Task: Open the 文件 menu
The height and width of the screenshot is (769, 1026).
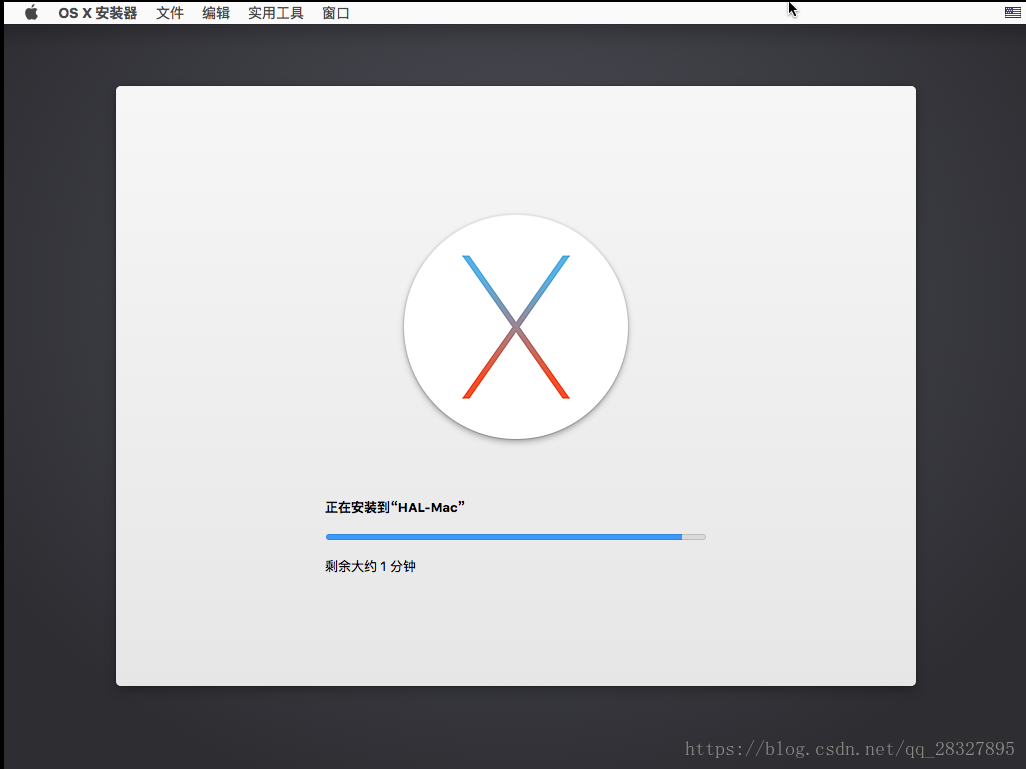Action: coord(169,13)
